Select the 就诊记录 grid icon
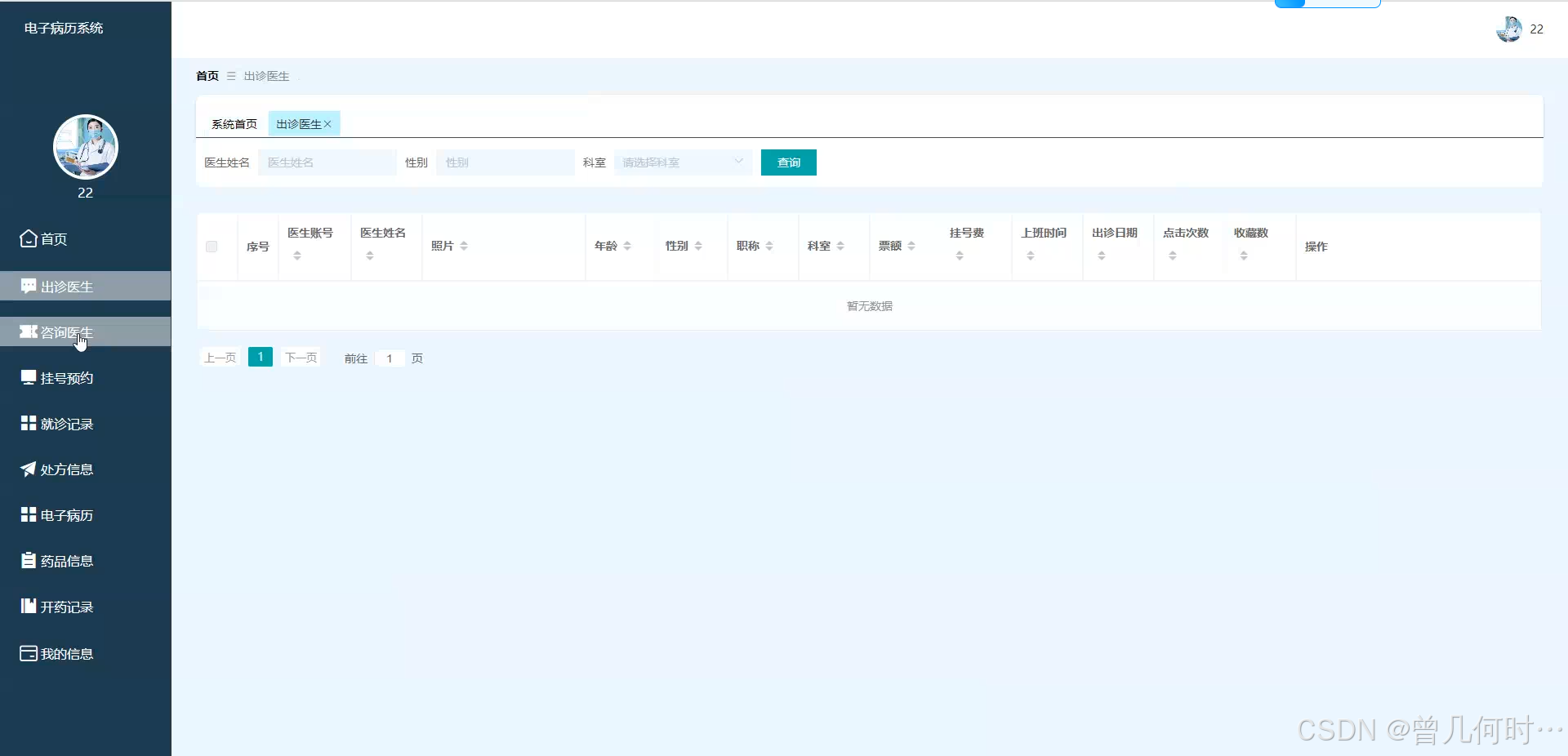The height and width of the screenshot is (756, 1568). pyautogui.click(x=28, y=424)
